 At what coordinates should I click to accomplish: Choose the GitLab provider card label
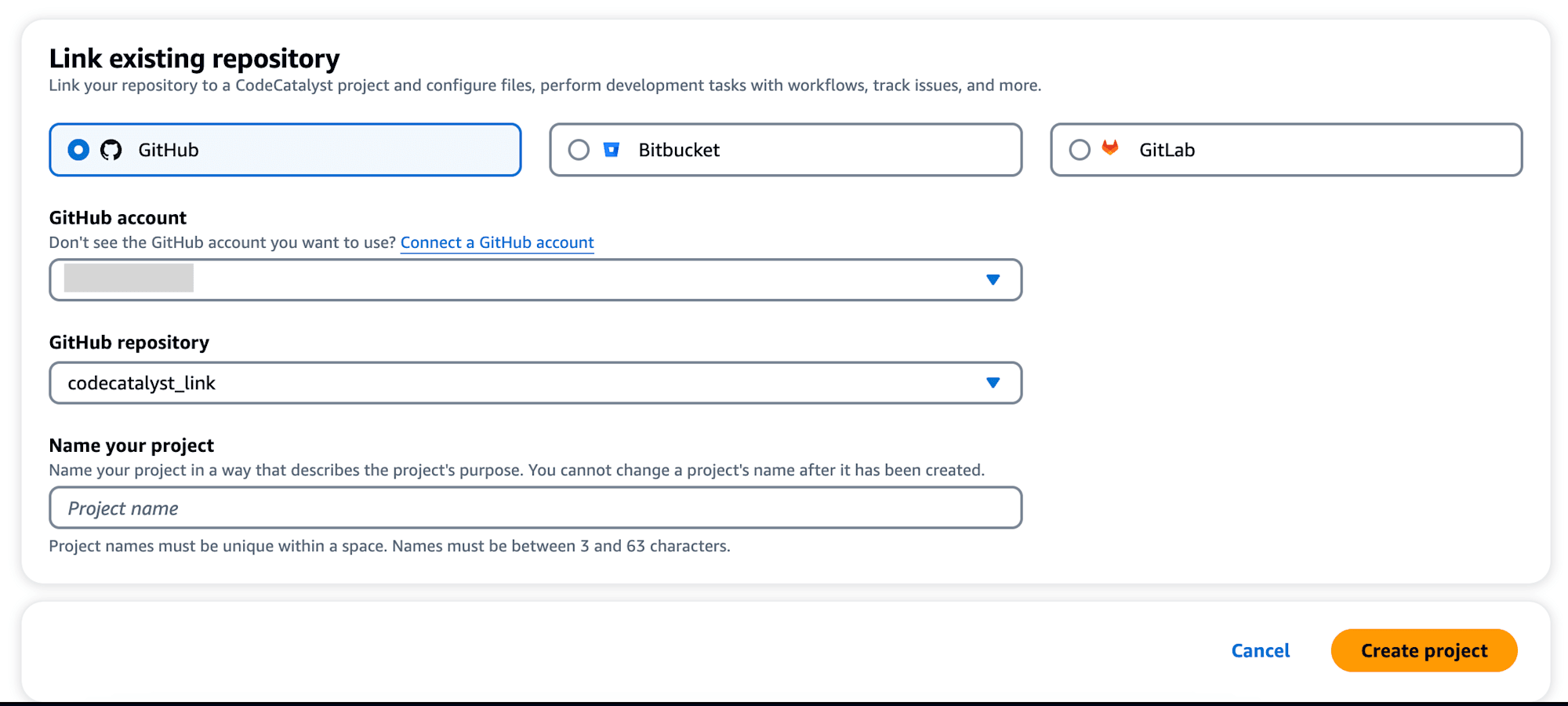pos(1167,150)
